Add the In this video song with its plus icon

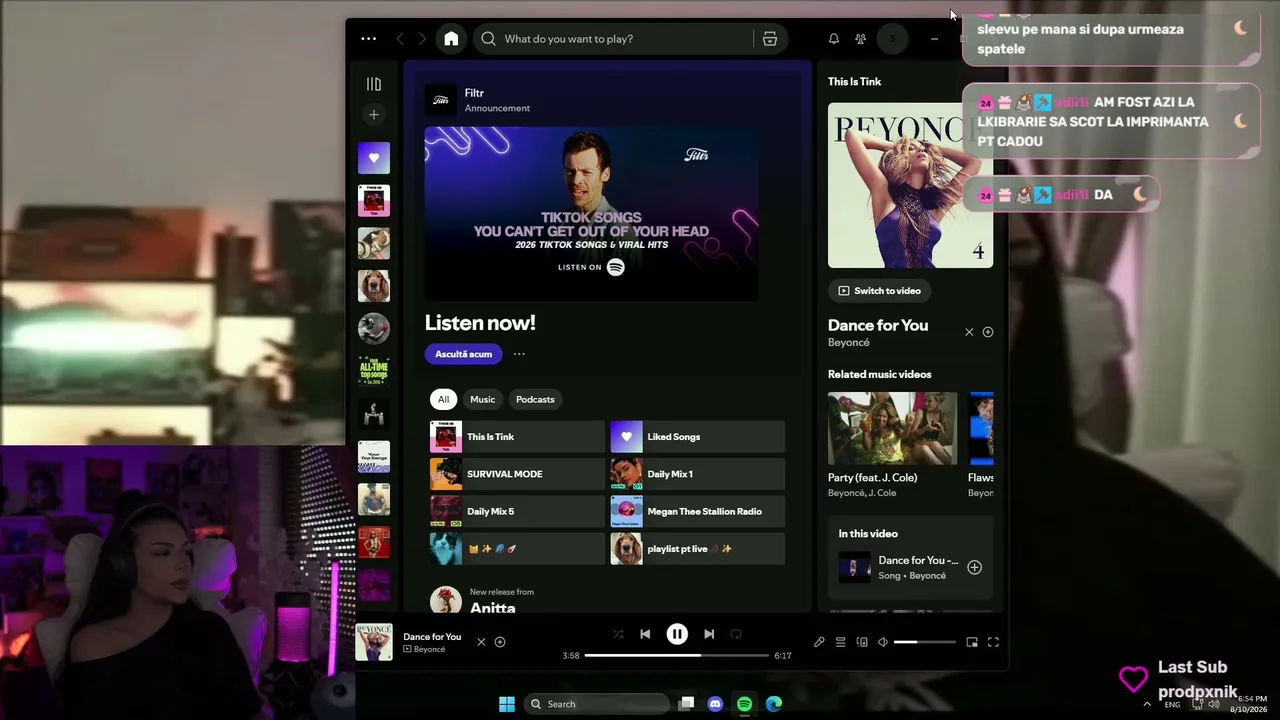click(x=974, y=567)
